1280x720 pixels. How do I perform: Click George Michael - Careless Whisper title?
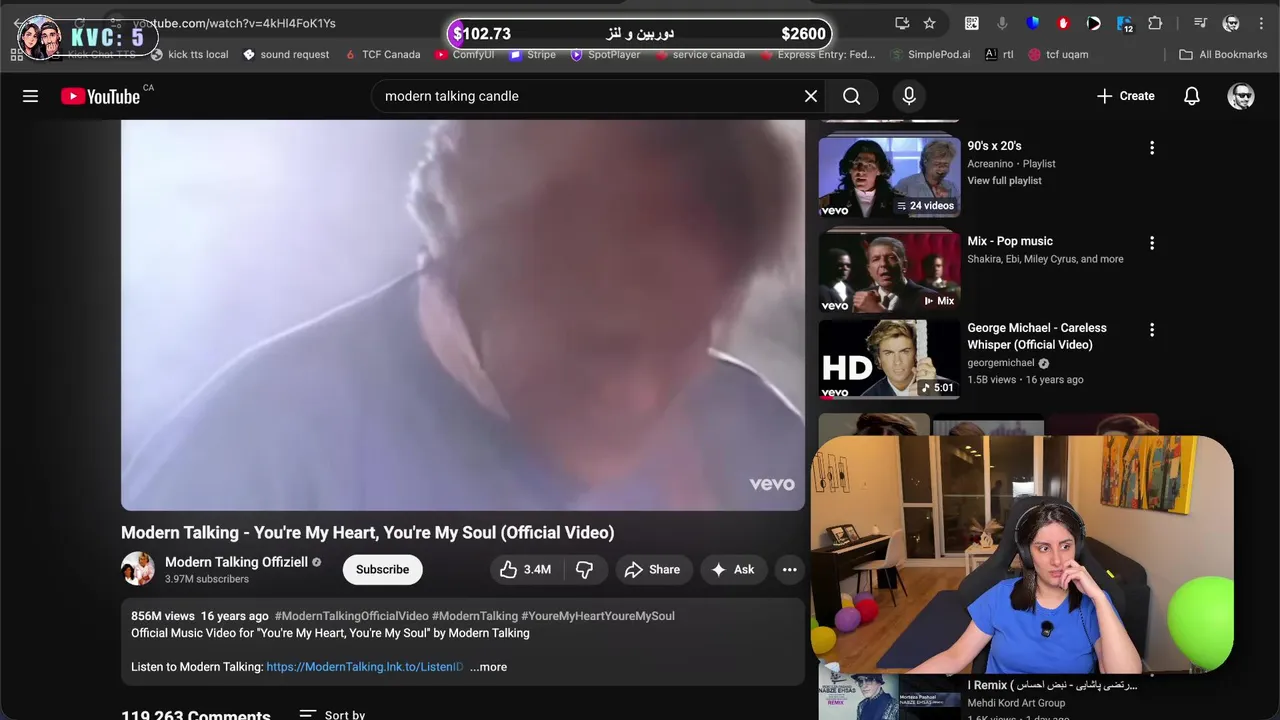[1037, 336]
